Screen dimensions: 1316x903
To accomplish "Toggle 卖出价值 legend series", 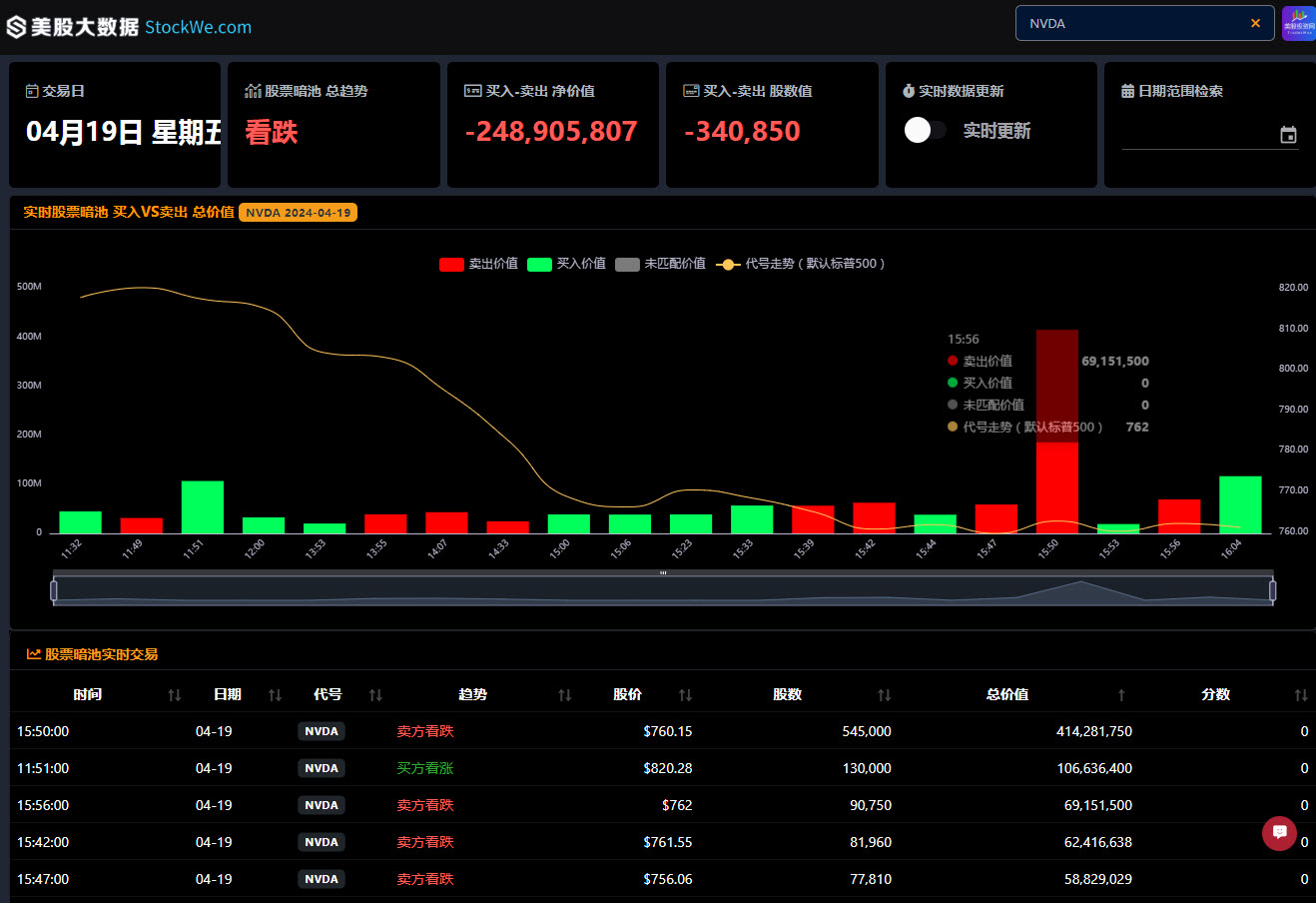I will [478, 264].
